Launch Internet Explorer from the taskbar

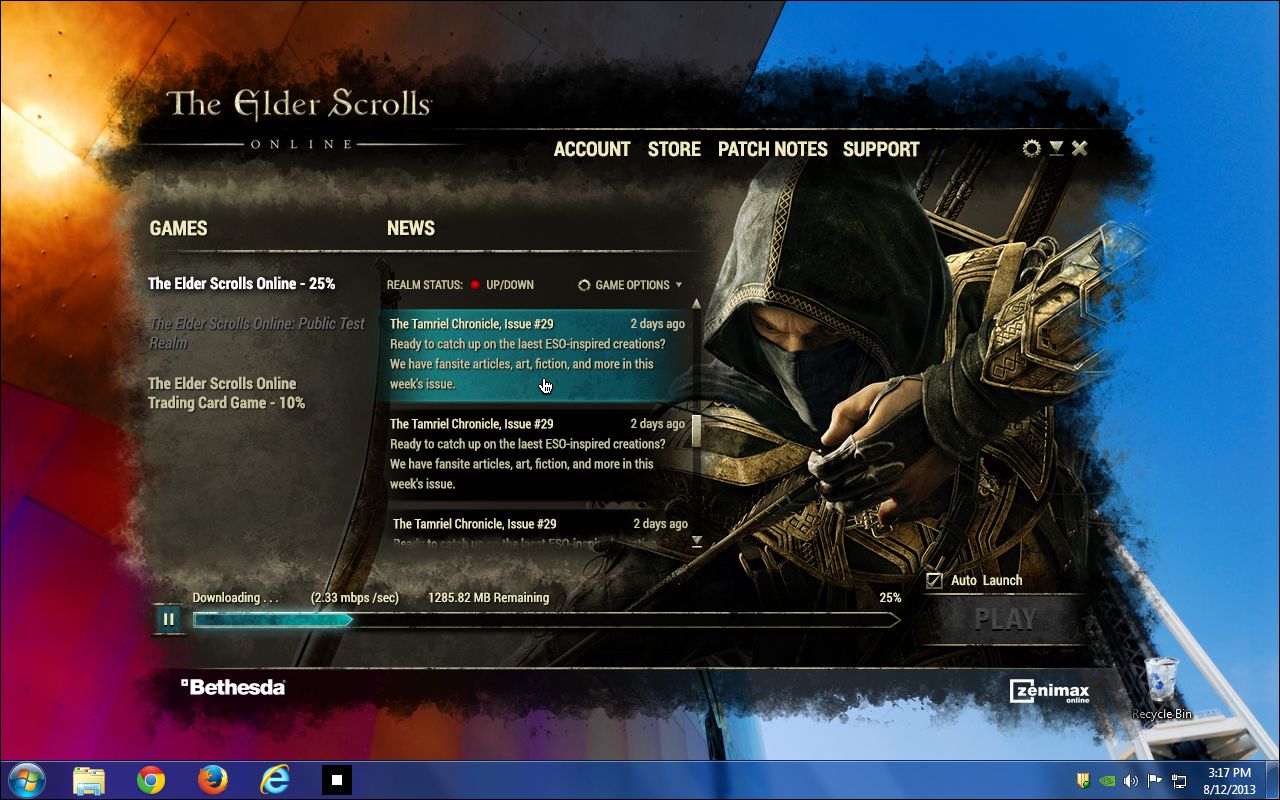pos(275,780)
